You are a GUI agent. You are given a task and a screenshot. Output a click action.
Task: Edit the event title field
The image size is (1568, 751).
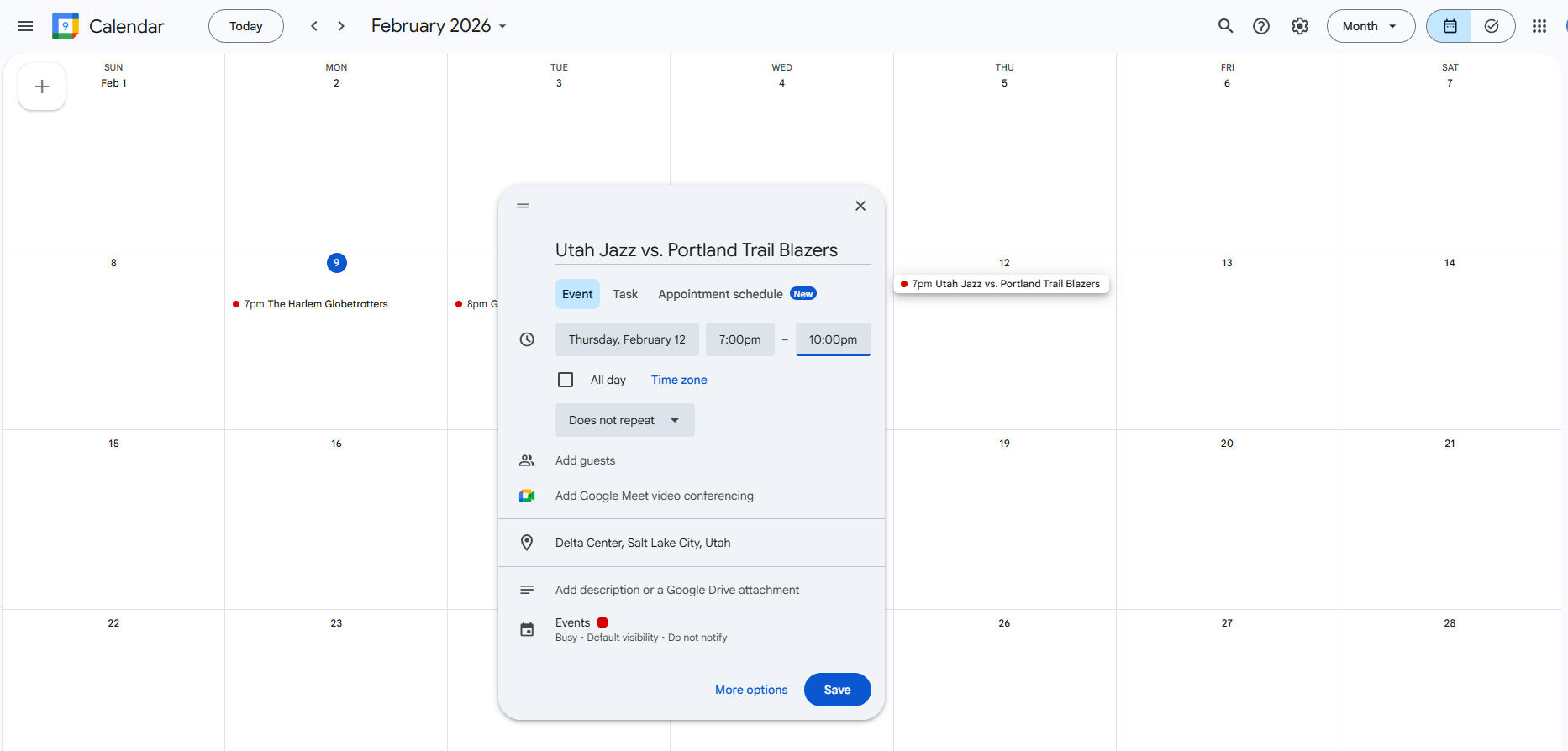coord(713,249)
